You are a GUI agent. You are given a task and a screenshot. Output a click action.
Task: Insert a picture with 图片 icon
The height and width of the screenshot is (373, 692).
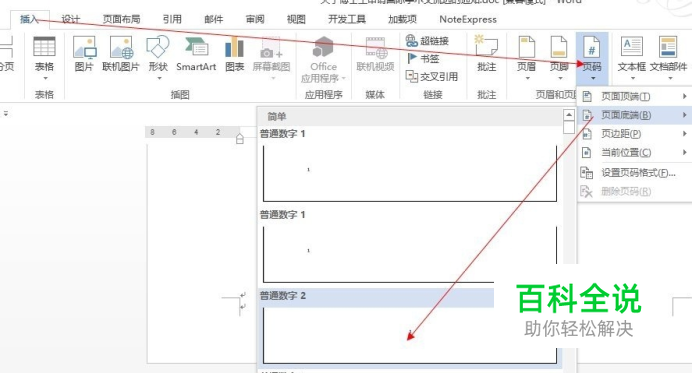click(85, 48)
